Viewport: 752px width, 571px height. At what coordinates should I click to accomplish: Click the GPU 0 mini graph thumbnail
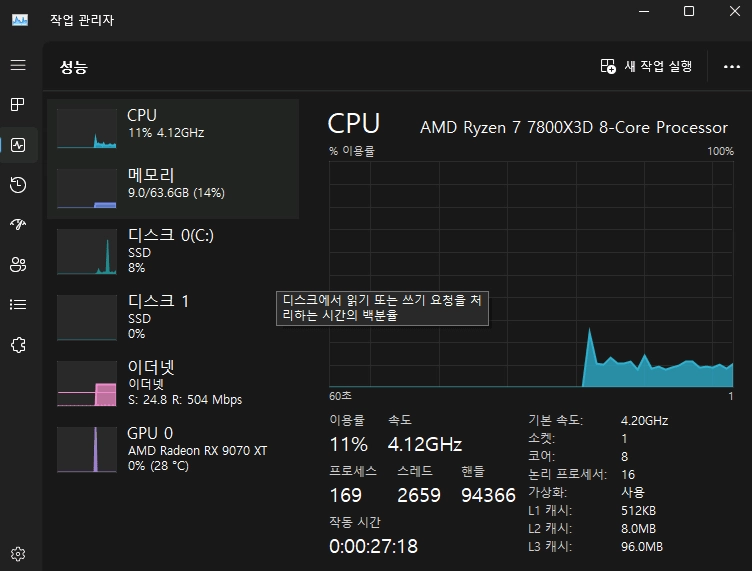[87, 450]
